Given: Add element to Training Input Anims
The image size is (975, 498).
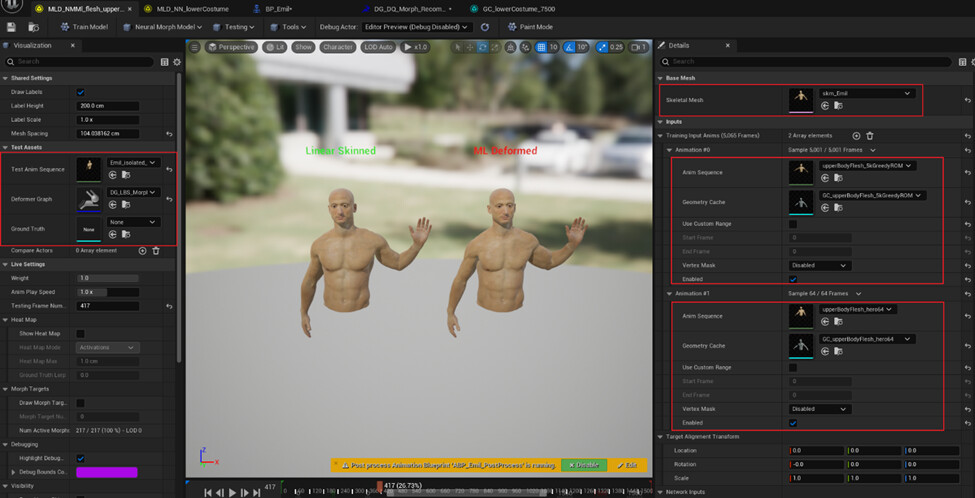Looking at the screenshot, I should [856, 136].
